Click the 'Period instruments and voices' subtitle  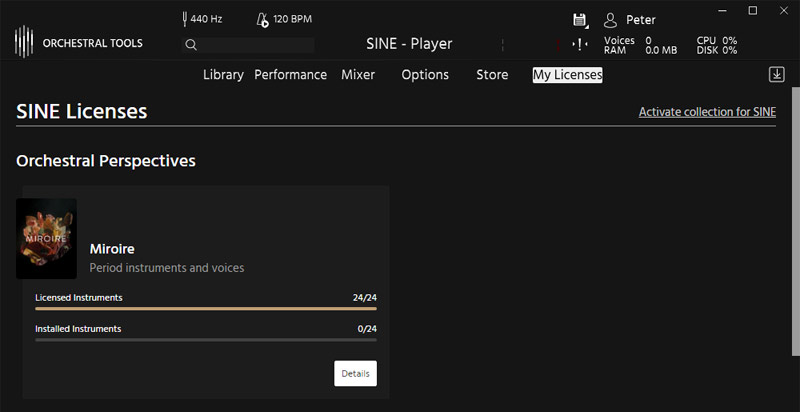(167, 268)
